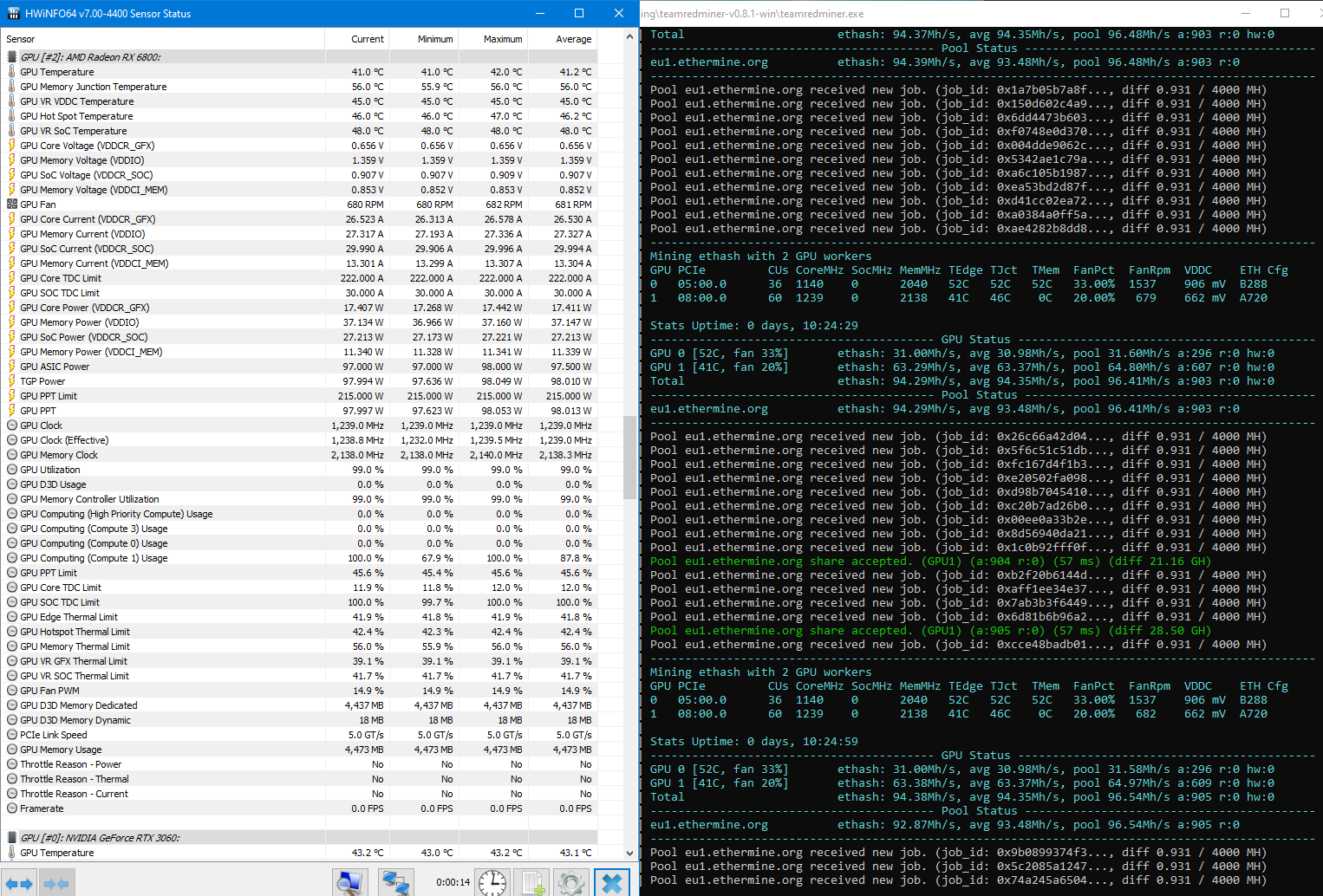Viewport: 1323px width, 896px height.
Task: Click the Sensor column header
Action: pos(162,39)
